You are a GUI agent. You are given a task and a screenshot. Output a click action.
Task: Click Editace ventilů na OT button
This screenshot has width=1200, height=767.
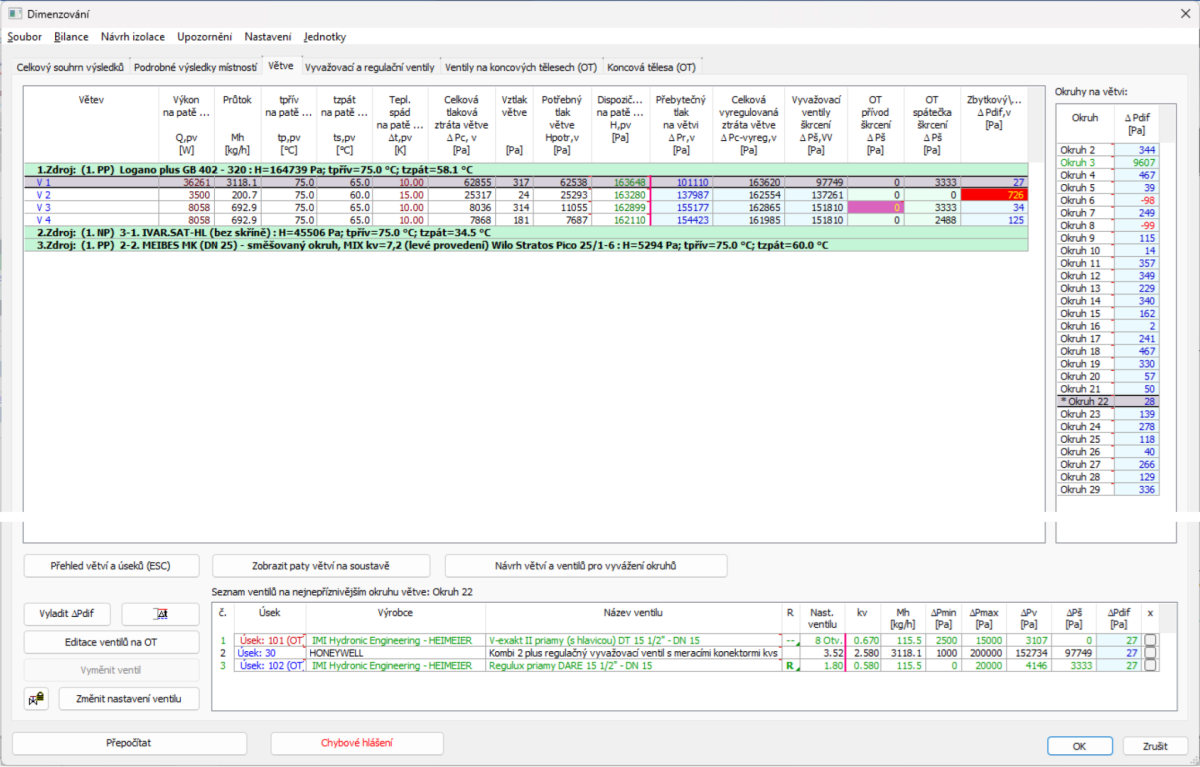tap(111, 641)
